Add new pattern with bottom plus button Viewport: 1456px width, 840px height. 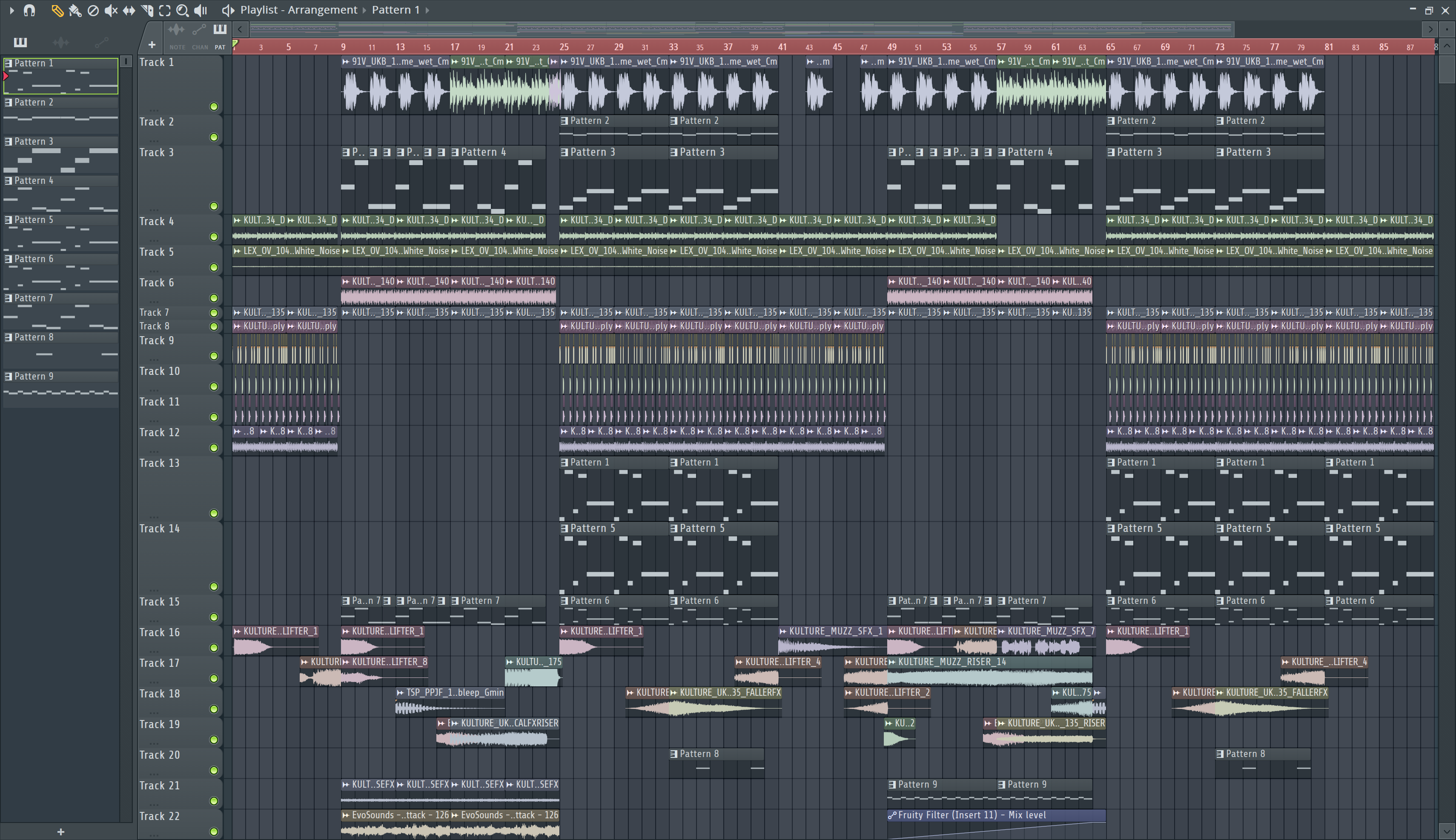point(60,831)
